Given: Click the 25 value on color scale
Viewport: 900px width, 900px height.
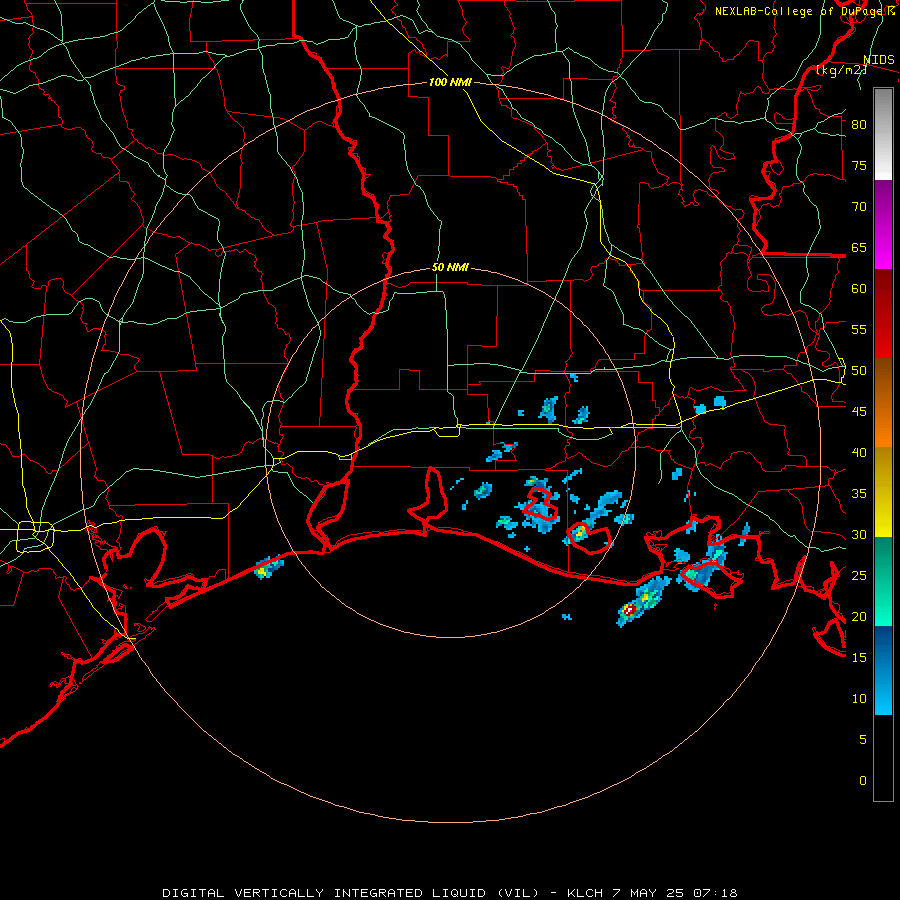Looking at the screenshot, I should (859, 576).
